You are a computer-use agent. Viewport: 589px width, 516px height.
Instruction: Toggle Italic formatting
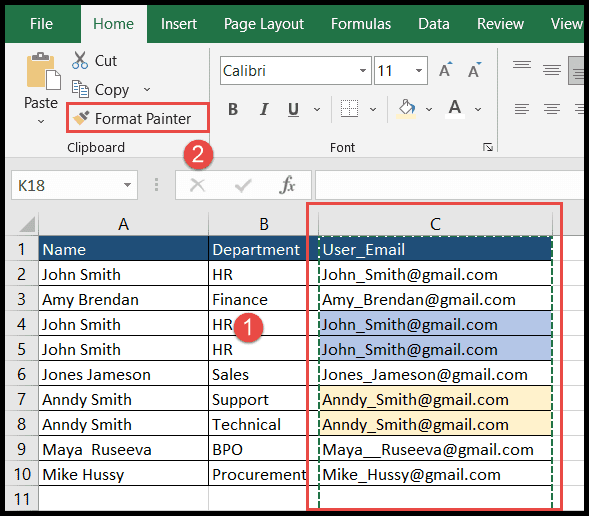coord(264,109)
